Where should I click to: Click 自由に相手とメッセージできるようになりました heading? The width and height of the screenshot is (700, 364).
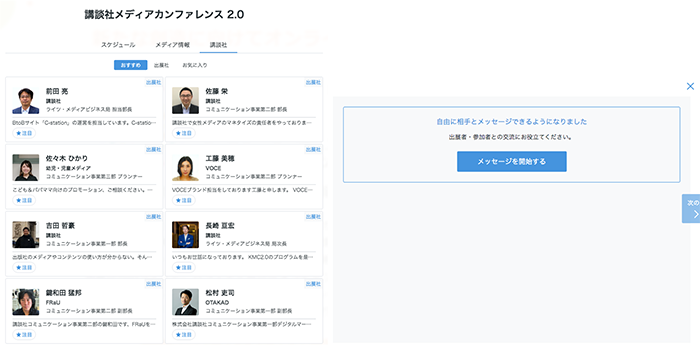(x=512, y=121)
